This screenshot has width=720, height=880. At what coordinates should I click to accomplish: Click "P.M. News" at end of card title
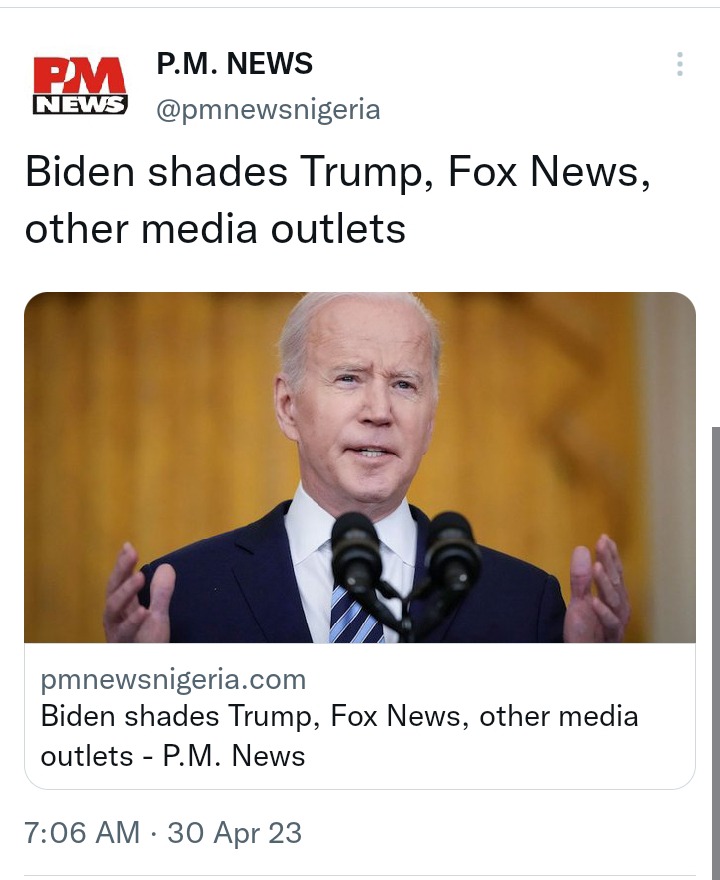point(234,755)
